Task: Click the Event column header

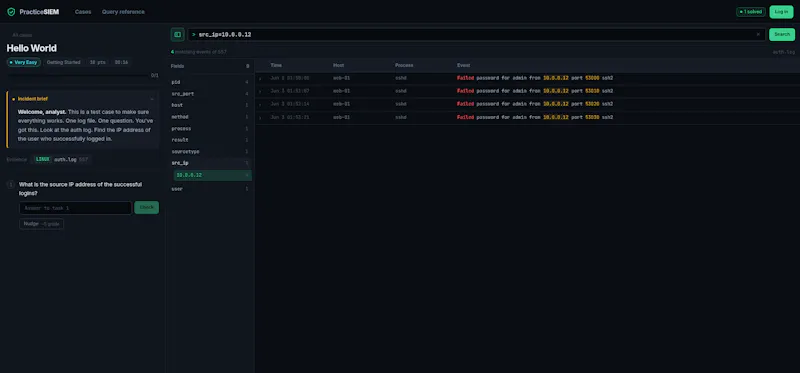Action: click(x=464, y=65)
